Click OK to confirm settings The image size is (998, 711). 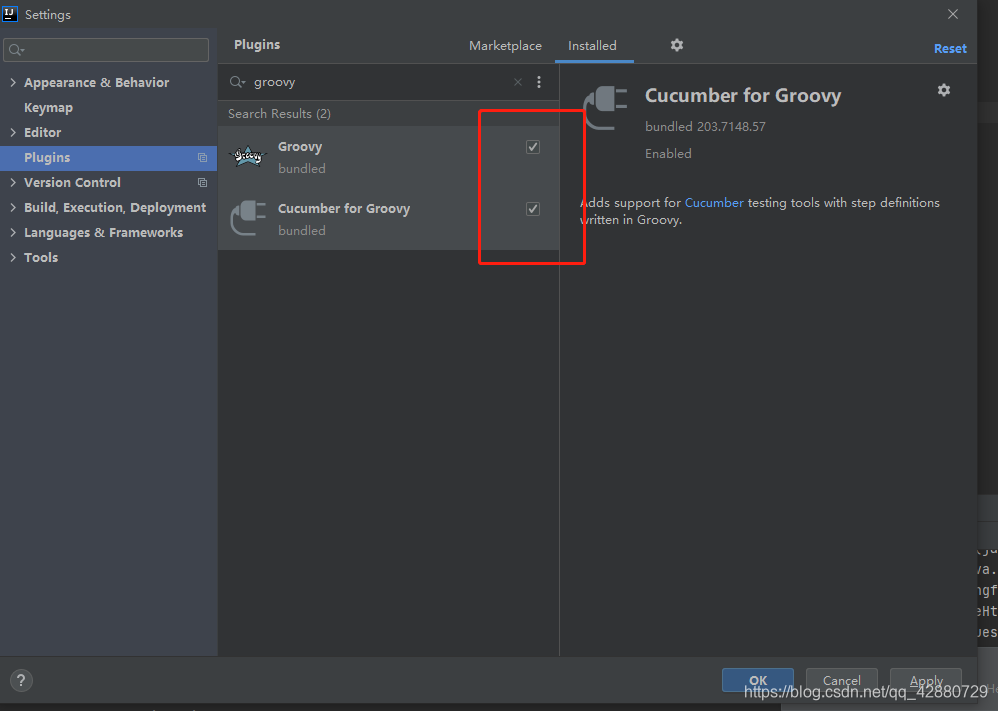click(x=757, y=680)
